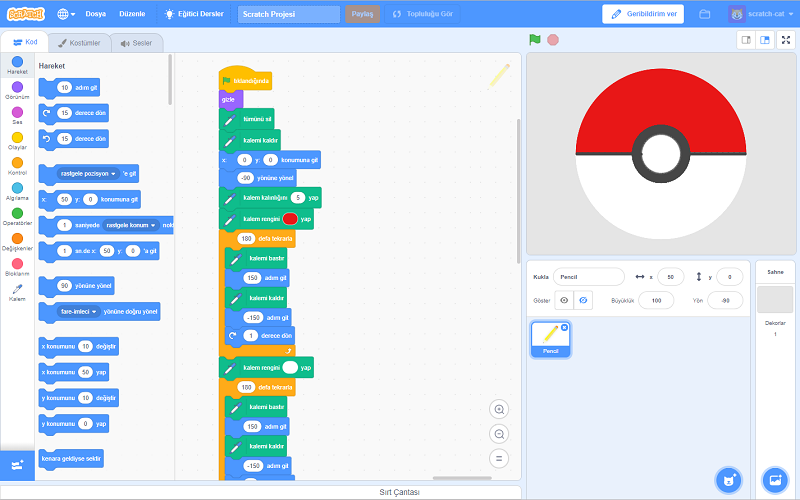Click the Choose a Backdrop button

[775, 480]
